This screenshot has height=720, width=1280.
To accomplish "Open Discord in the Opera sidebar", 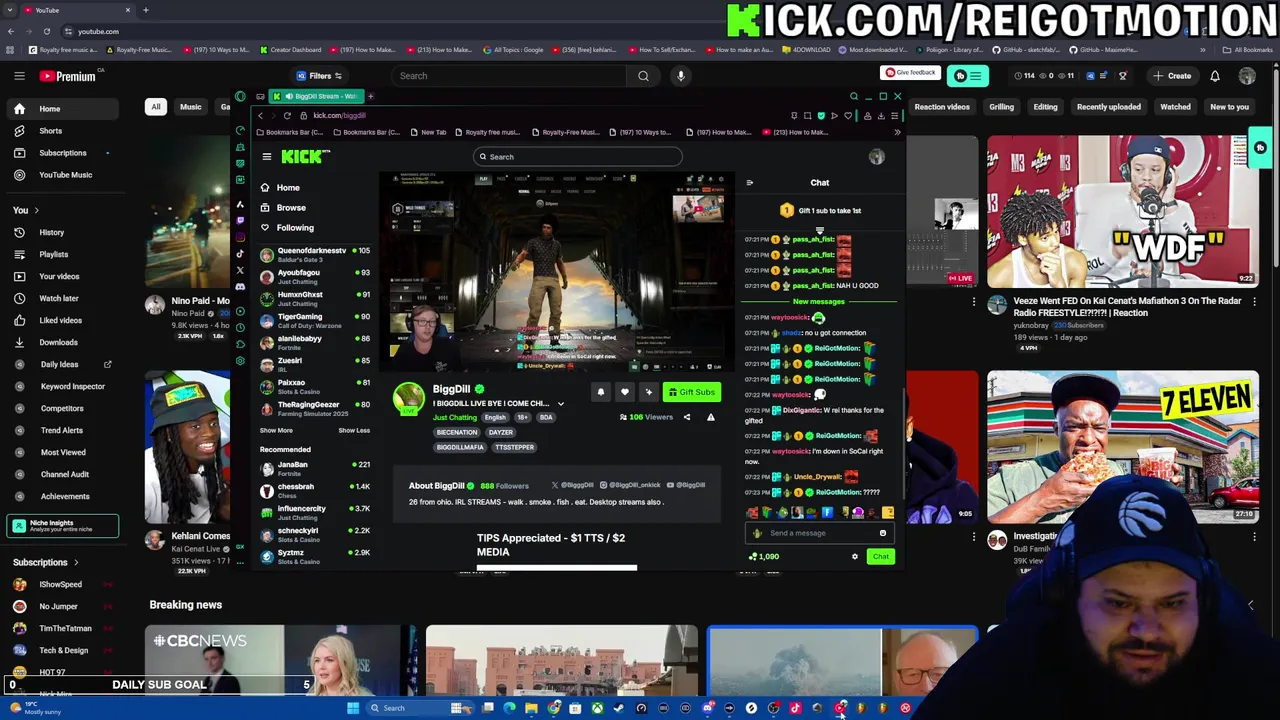I will pyautogui.click(x=240, y=286).
